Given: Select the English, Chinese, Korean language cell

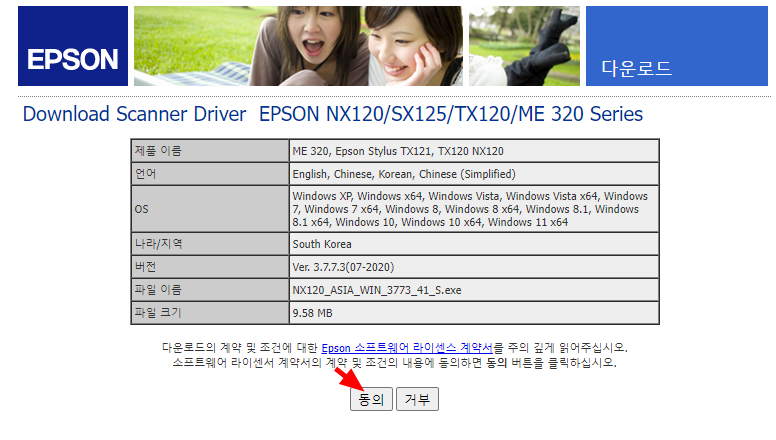Looking at the screenshot, I should click(474, 174).
